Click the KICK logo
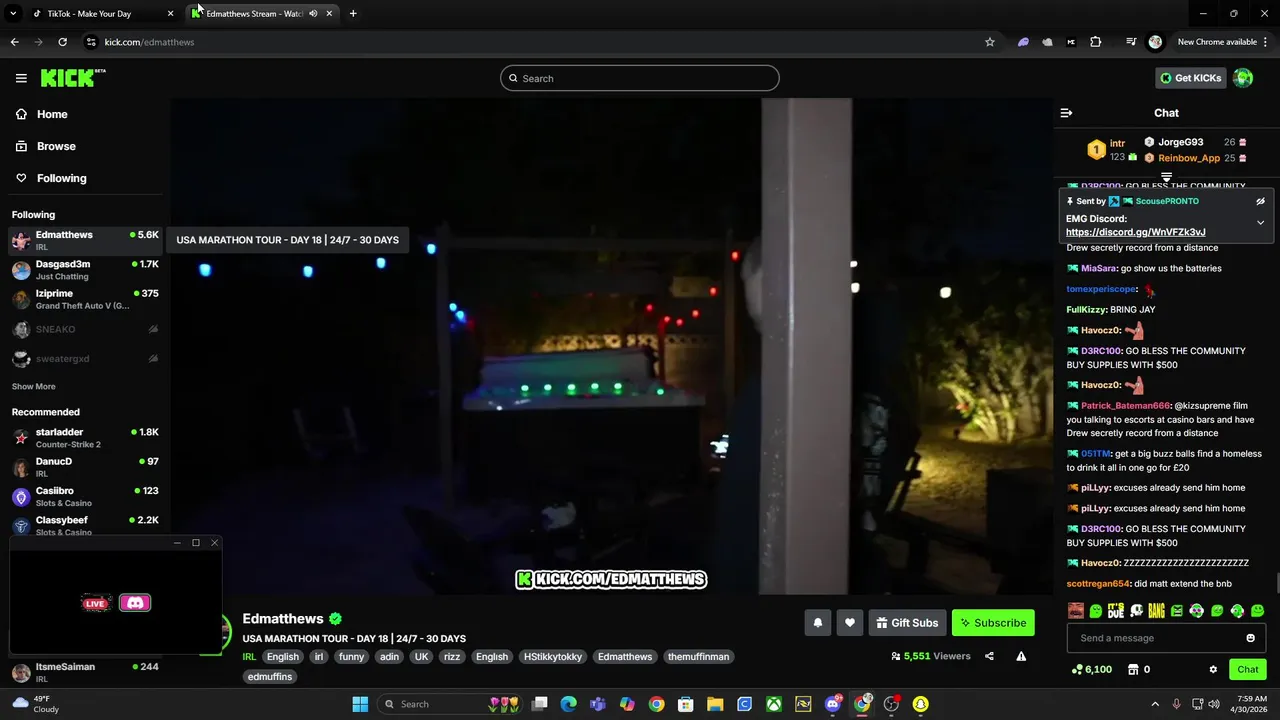Screen dimensions: 1280x720 (x=72, y=78)
